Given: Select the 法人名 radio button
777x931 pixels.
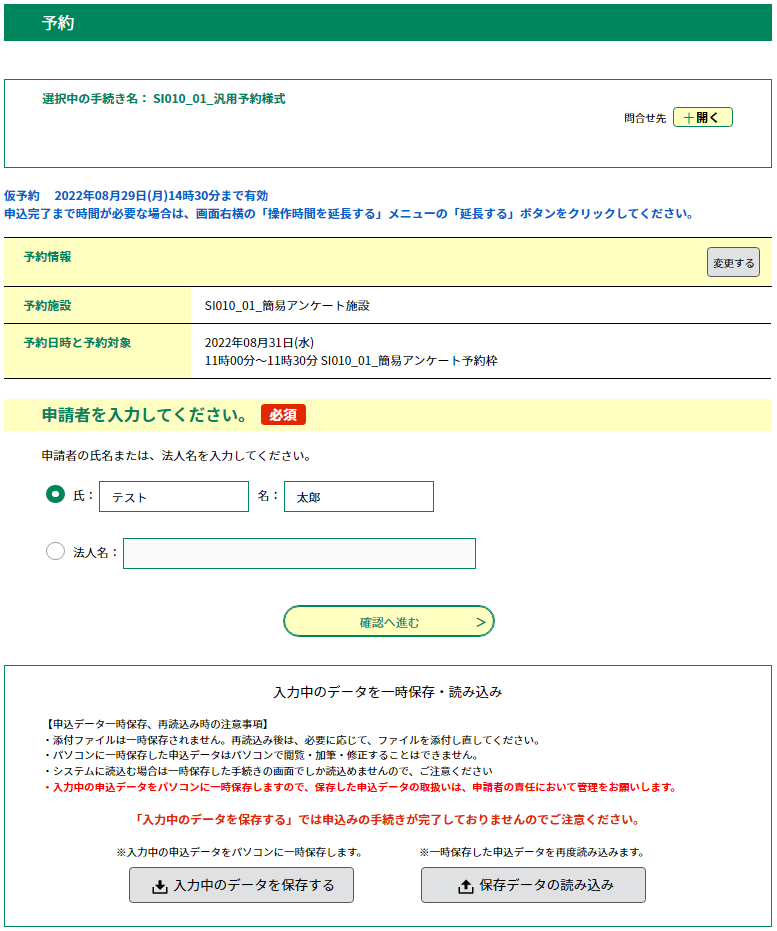Looking at the screenshot, I should pos(56,551).
